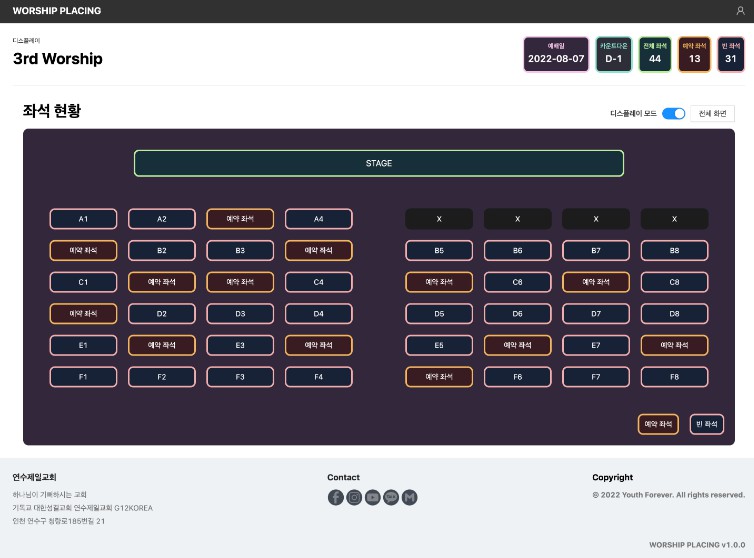Select seat C8

[674, 282]
